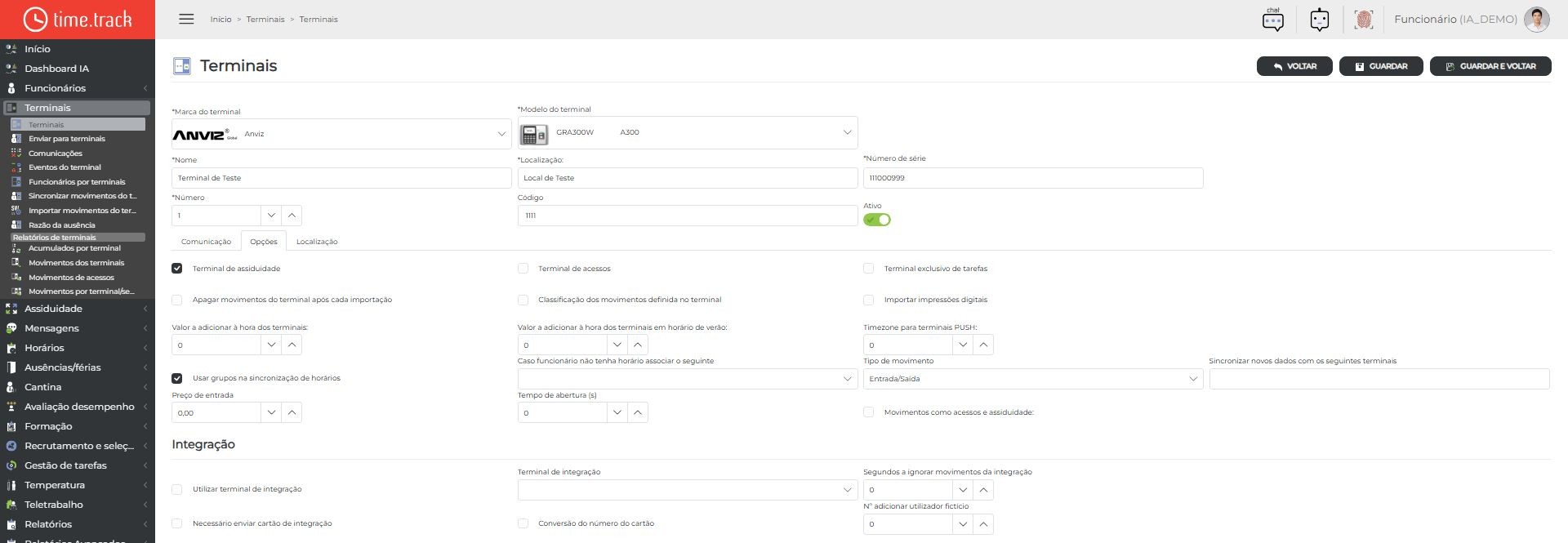Screen dimensions: 1568x543
Task: Open Tipo de movimento dropdown
Action: (x=1033, y=379)
